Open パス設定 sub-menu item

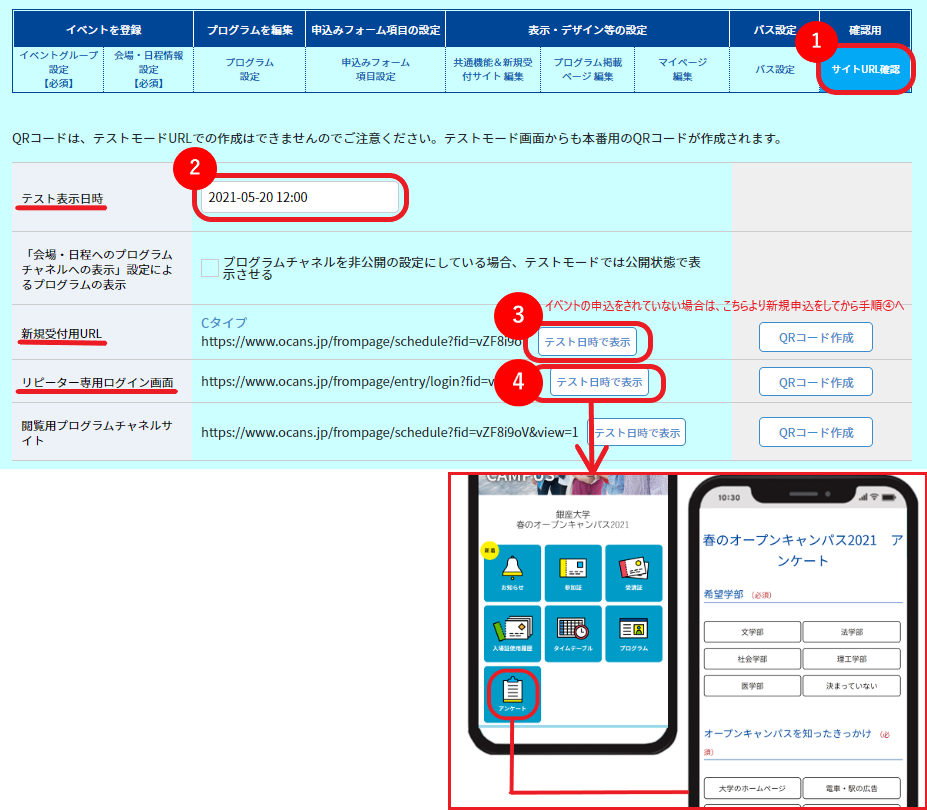click(x=774, y=69)
